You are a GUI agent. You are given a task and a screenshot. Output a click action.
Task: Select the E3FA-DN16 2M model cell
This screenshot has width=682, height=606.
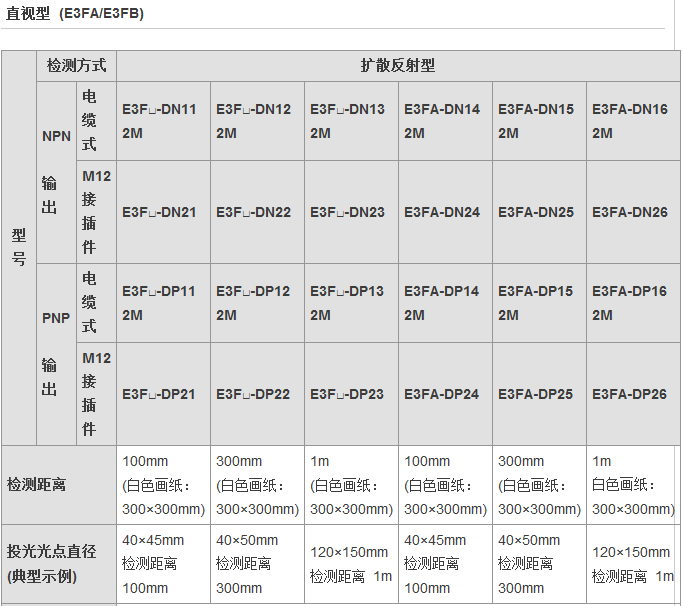point(632,121)
